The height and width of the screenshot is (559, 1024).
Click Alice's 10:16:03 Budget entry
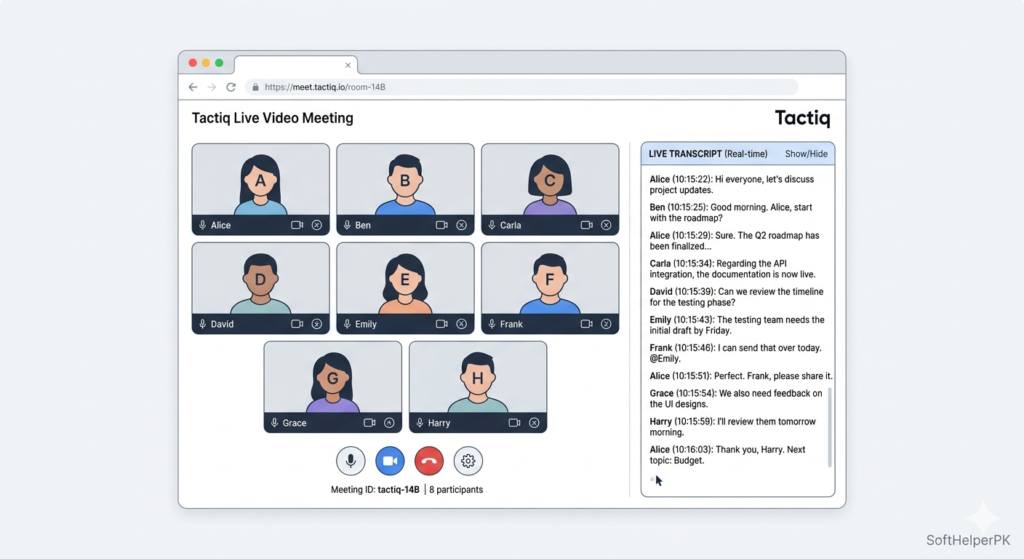coord(728,455)
